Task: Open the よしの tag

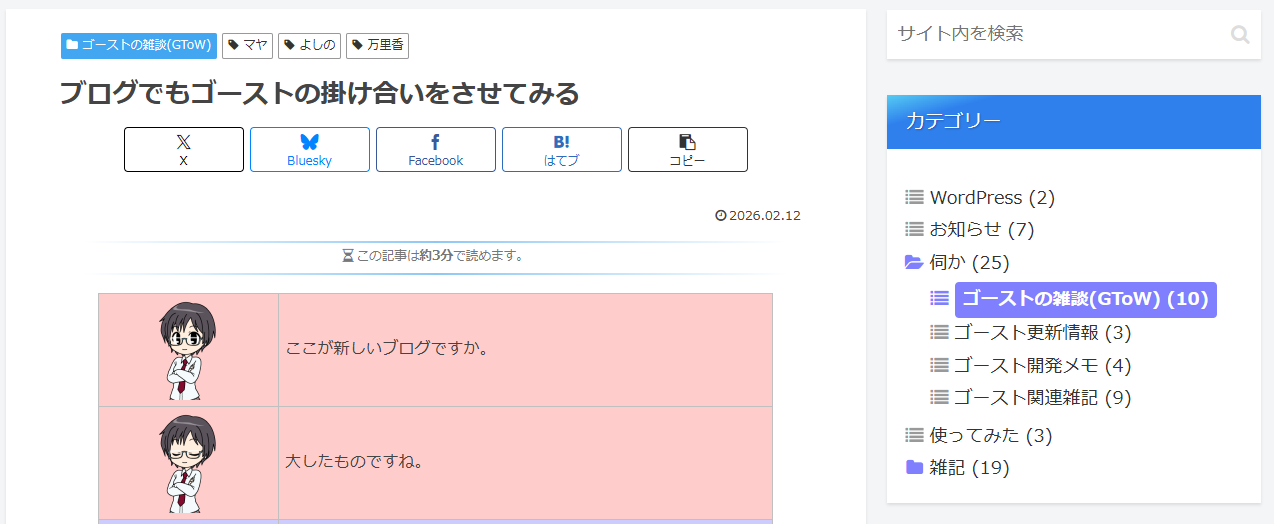Action: click(309, 45)
